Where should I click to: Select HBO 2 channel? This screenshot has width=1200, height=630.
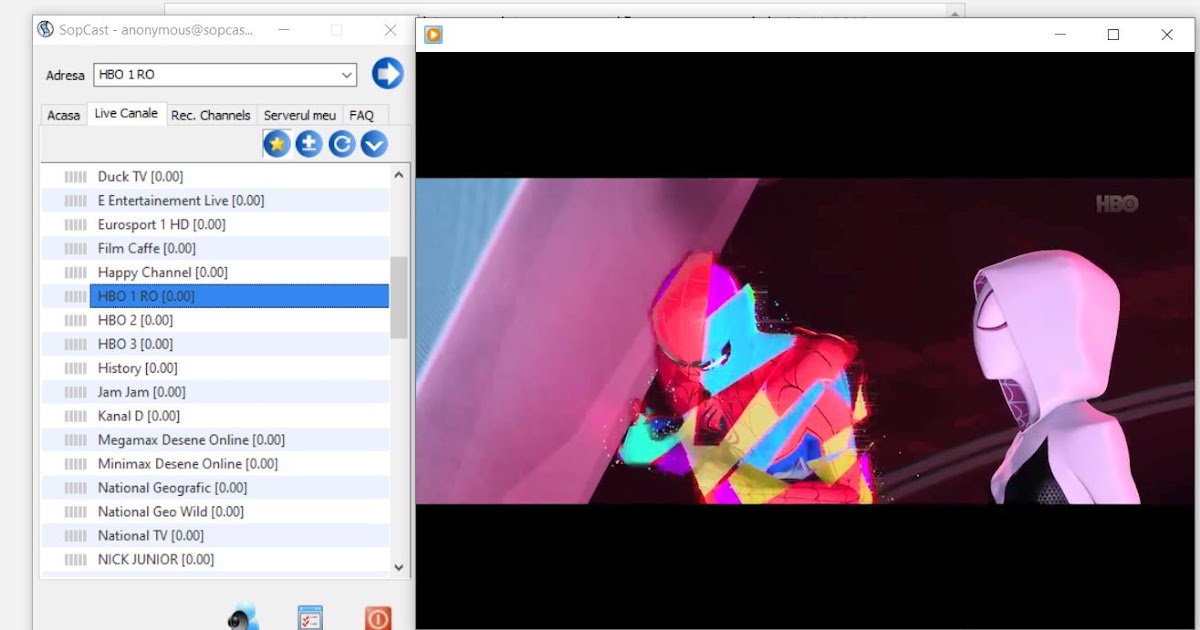click(135, 320)
